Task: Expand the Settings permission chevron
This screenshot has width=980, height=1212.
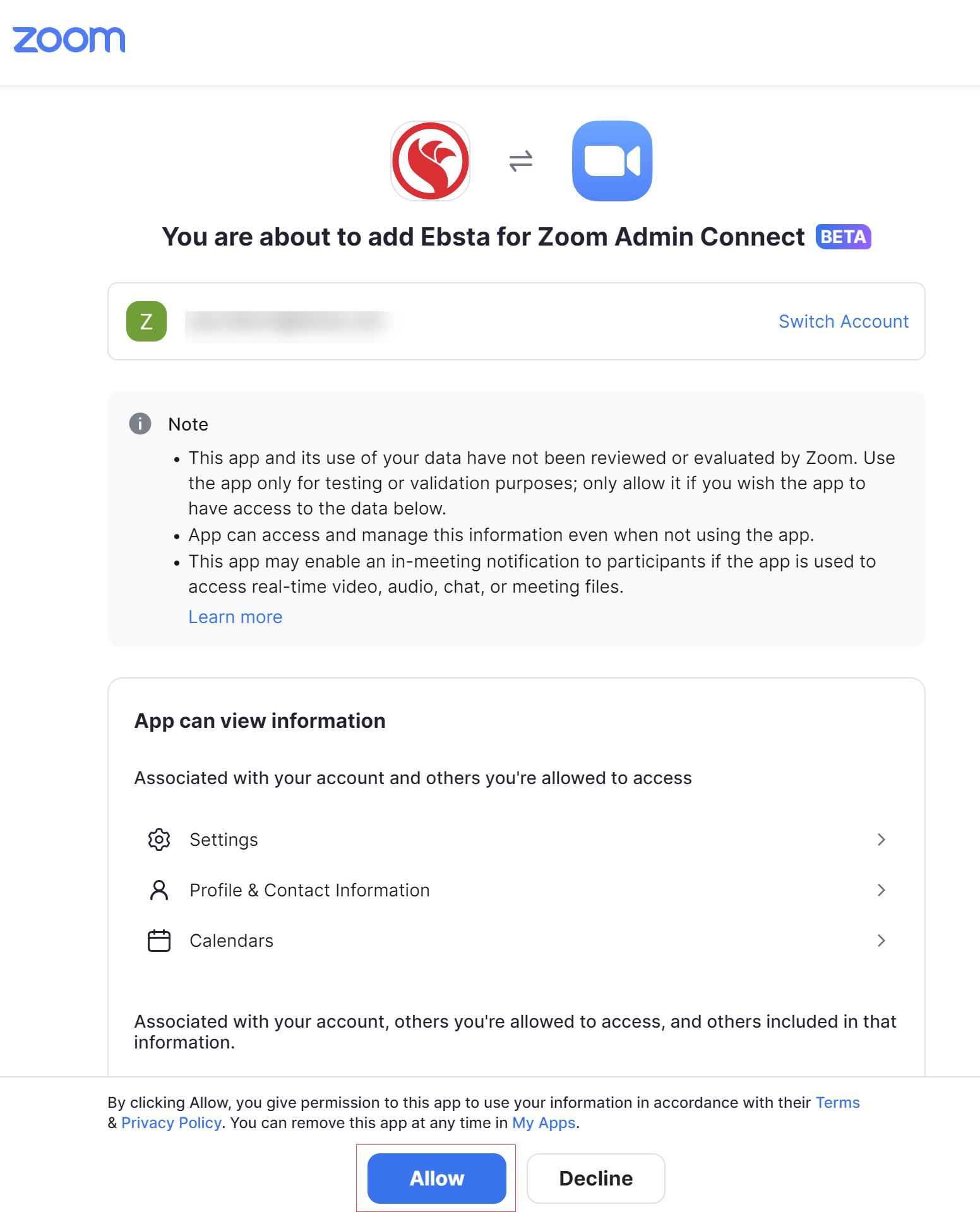Action: (x=881, y=840)
